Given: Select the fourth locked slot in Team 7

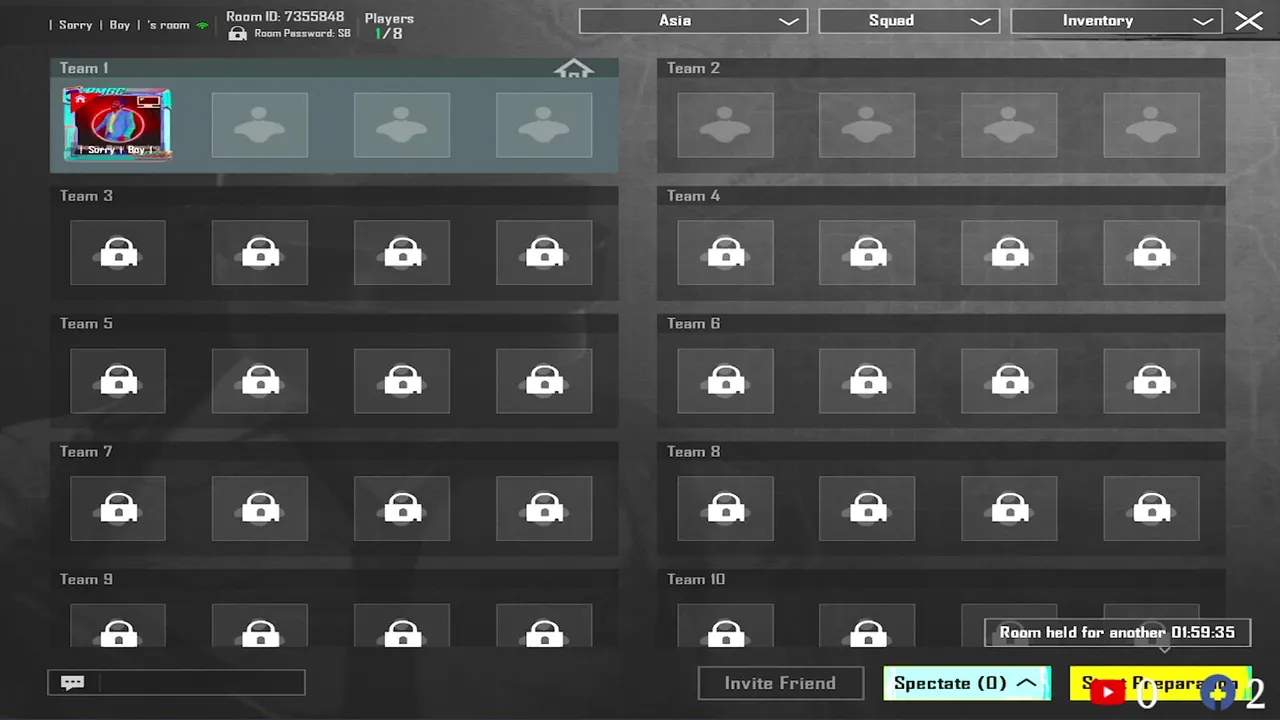Looking at the screenshot, I should coord(544,509).
